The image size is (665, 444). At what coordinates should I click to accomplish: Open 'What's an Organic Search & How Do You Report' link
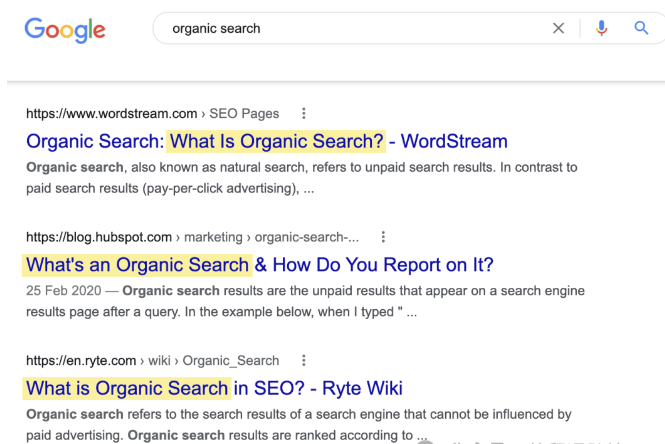(260, 265)
